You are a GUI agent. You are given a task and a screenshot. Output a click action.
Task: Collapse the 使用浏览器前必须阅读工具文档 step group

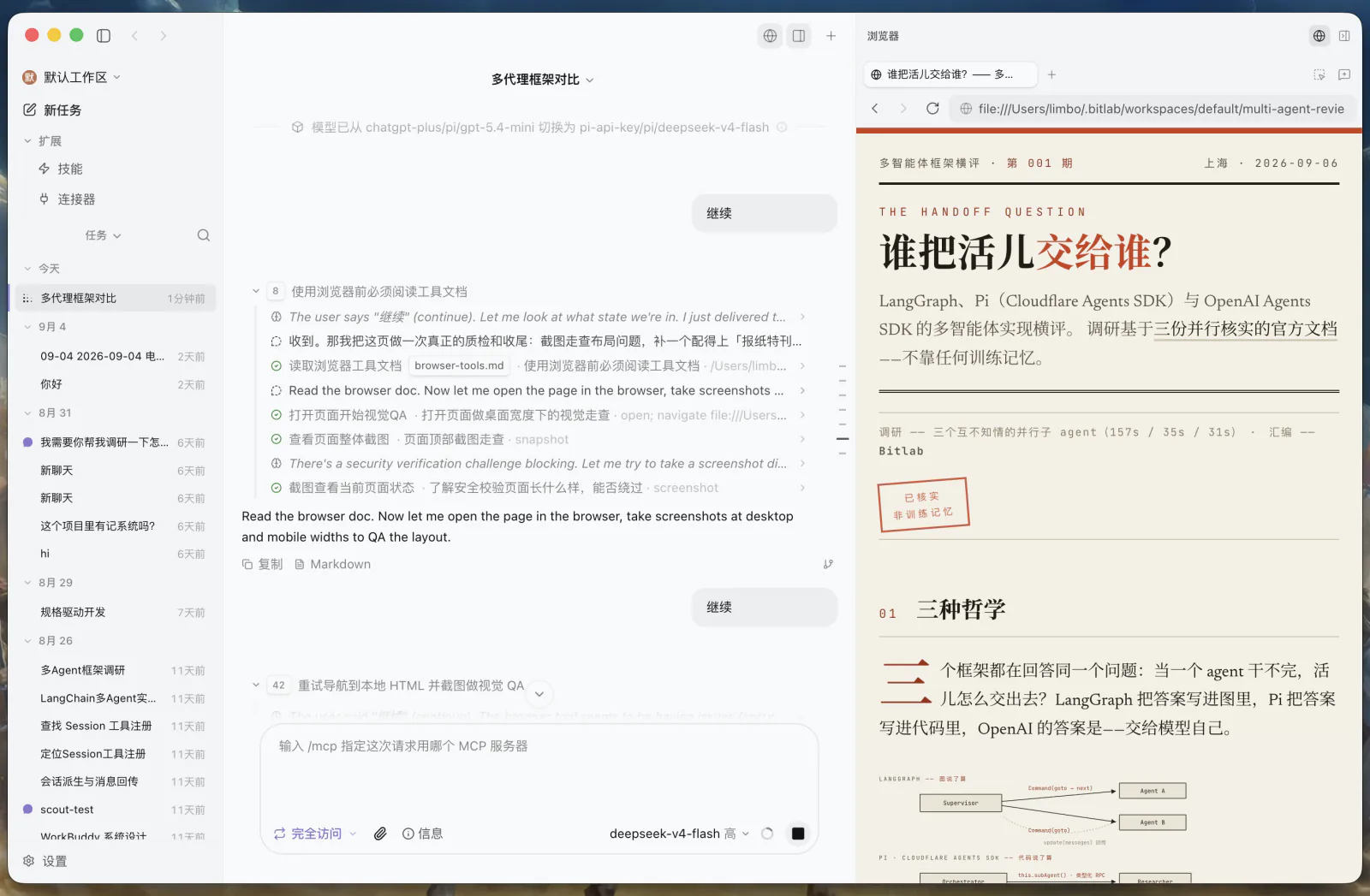coord(255,292)
